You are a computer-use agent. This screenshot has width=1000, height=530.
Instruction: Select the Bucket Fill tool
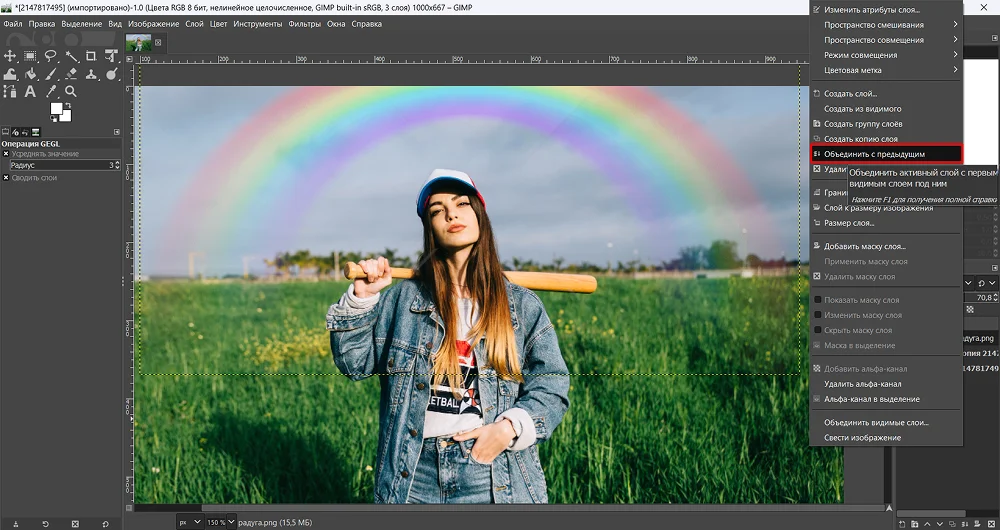pos(30,74)
